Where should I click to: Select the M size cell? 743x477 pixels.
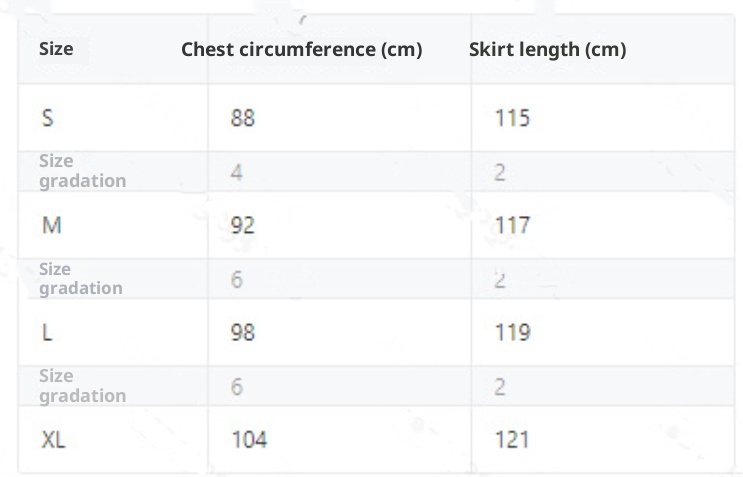click(51, 225)
